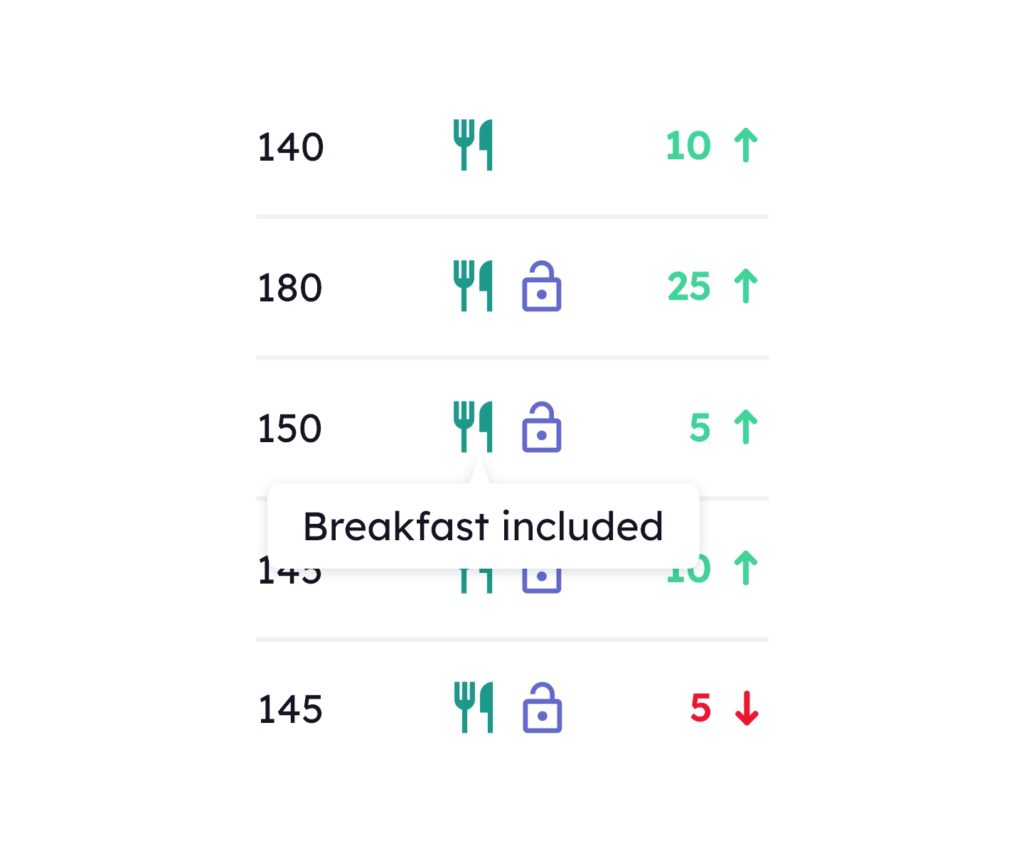Click the breakfast icon in the 180 row
1024x853 pixels.
coord(473,287)
